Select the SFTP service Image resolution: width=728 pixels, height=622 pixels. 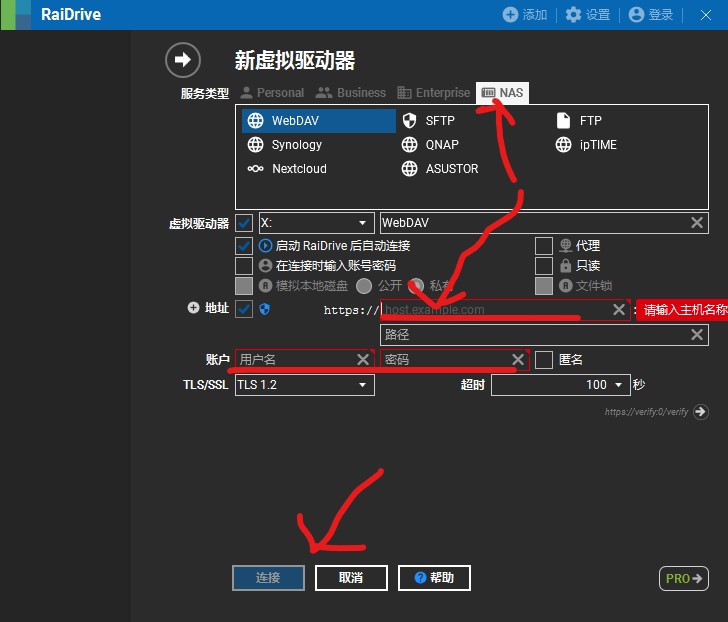[428, 121]
